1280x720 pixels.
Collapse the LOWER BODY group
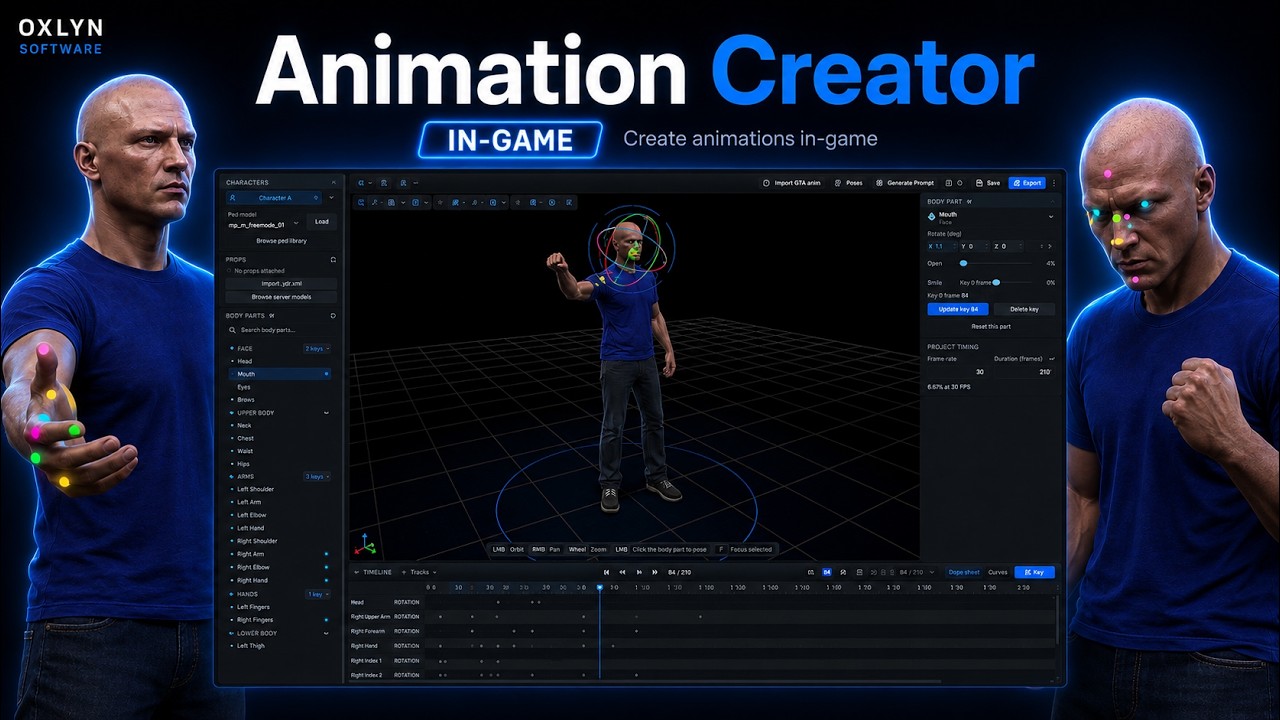(x=326, y=633)
